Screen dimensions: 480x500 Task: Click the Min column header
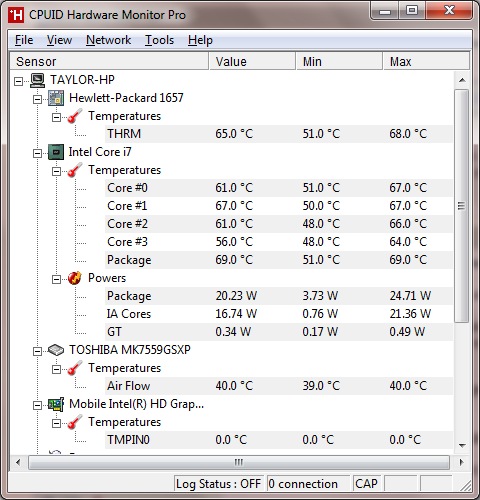coord(339,61)
